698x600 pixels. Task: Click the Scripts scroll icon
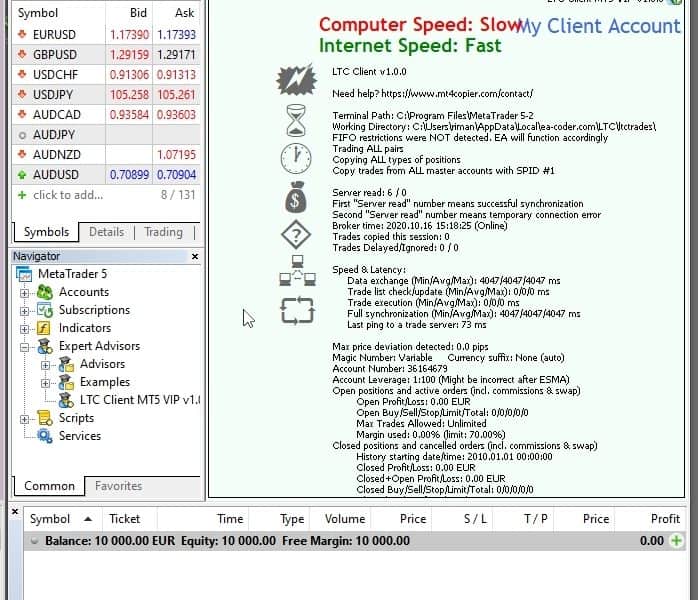coord(45,418)
